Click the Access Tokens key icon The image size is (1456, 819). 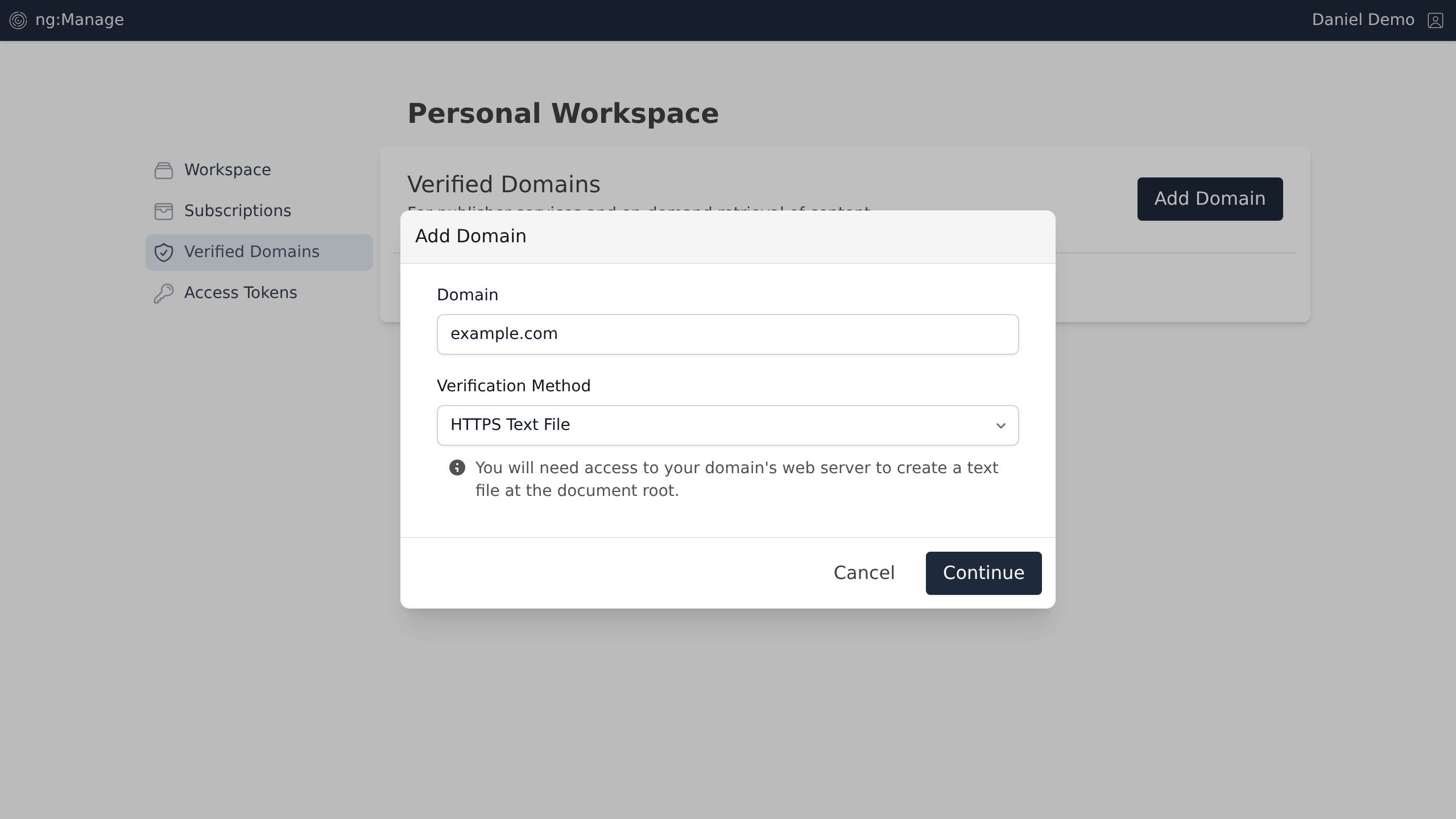(x=164, y=293)
